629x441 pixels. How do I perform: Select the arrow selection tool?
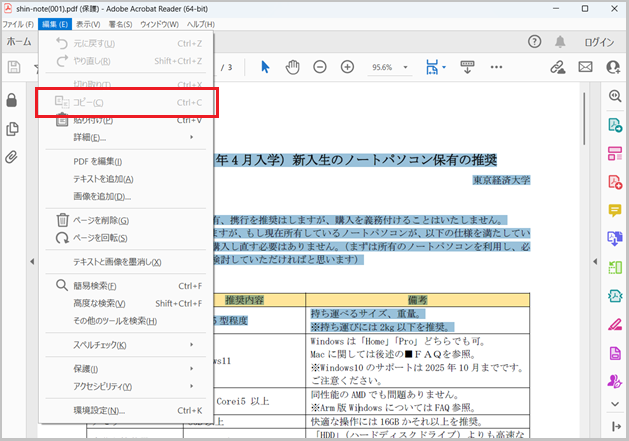coord(265,67)
